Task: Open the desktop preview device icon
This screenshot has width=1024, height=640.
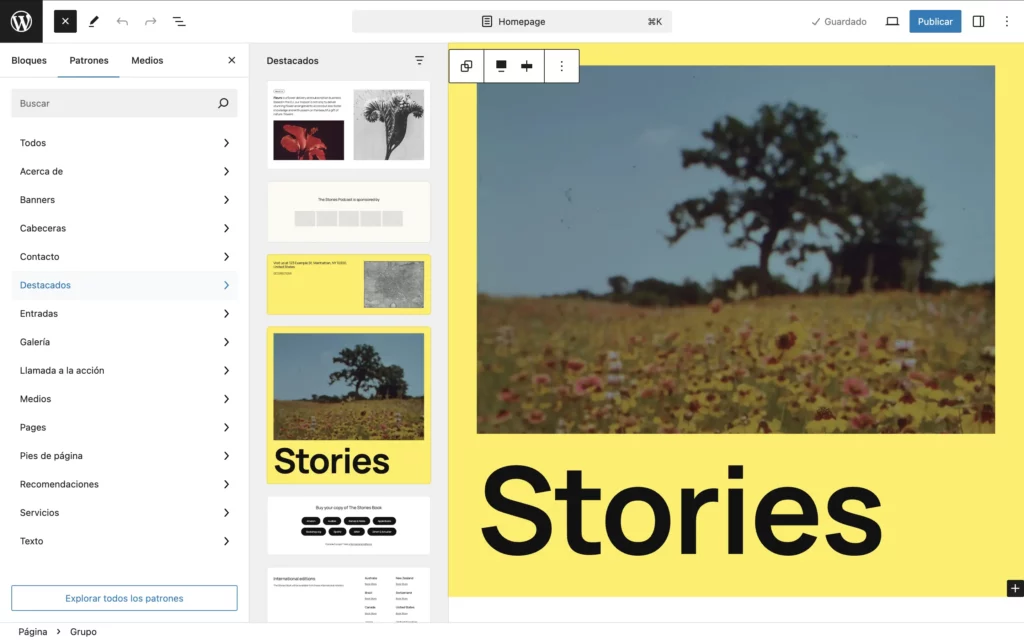Action: point(892,21)
